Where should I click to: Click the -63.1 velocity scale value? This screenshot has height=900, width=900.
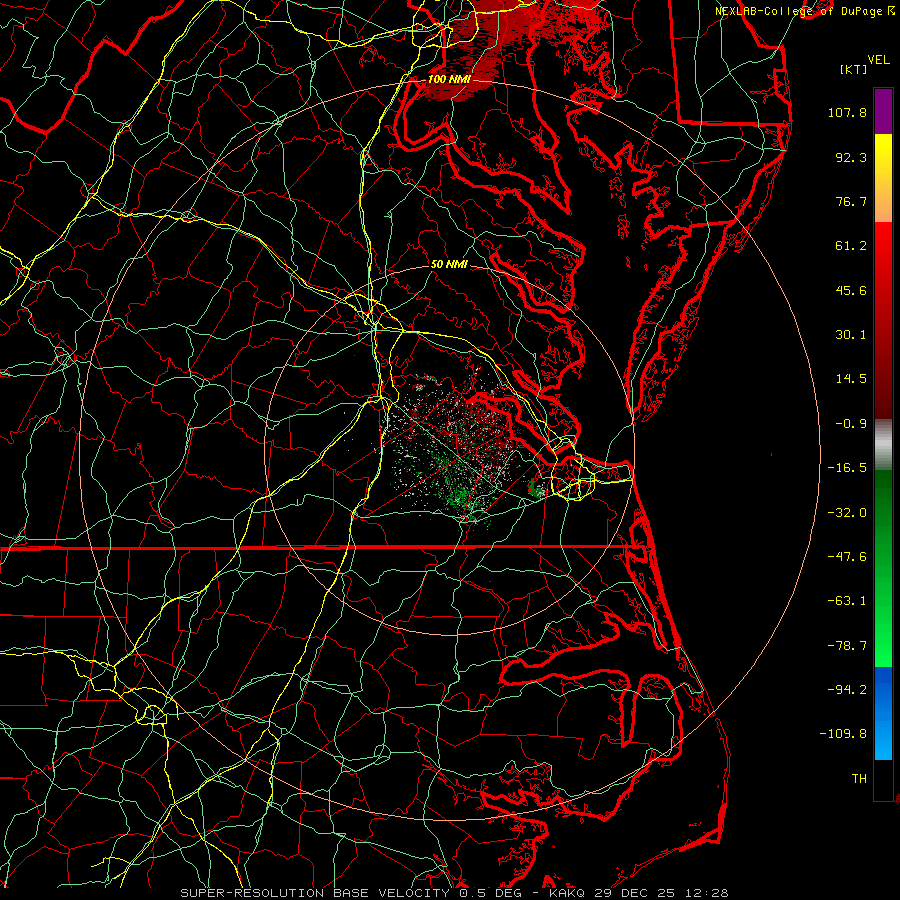pyautogui.click(x=847, y=601)
